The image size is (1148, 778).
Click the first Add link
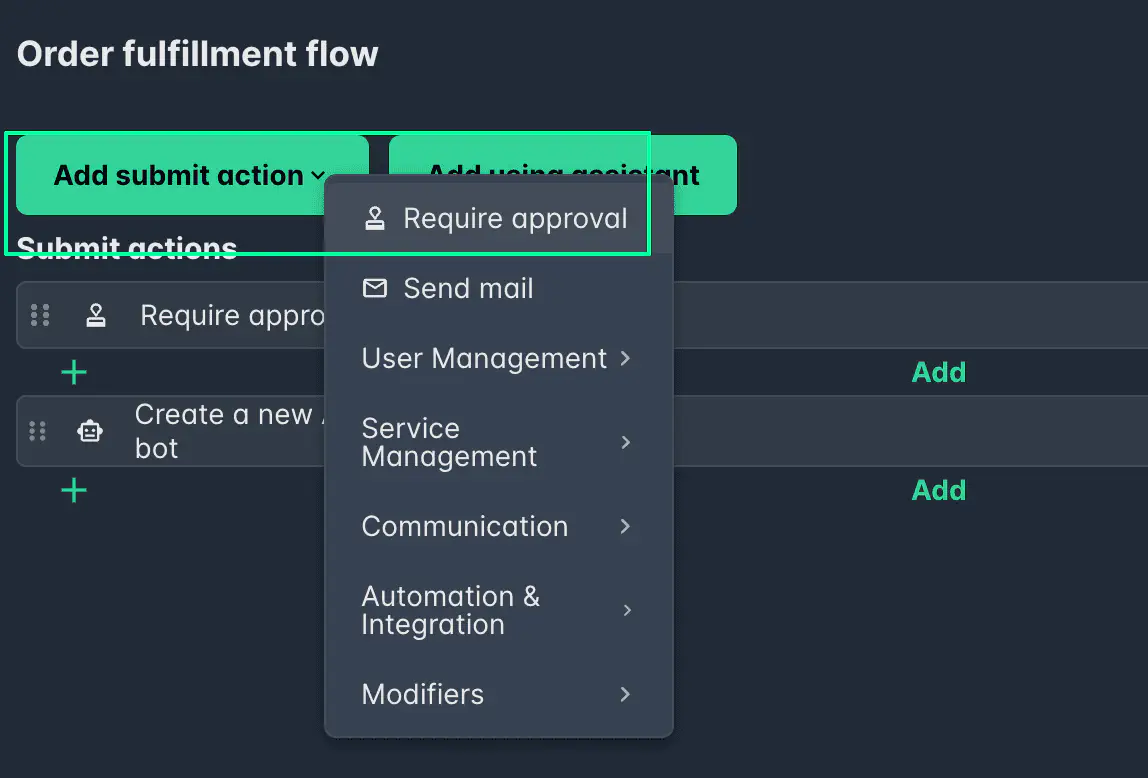click(x=938, y=371)
